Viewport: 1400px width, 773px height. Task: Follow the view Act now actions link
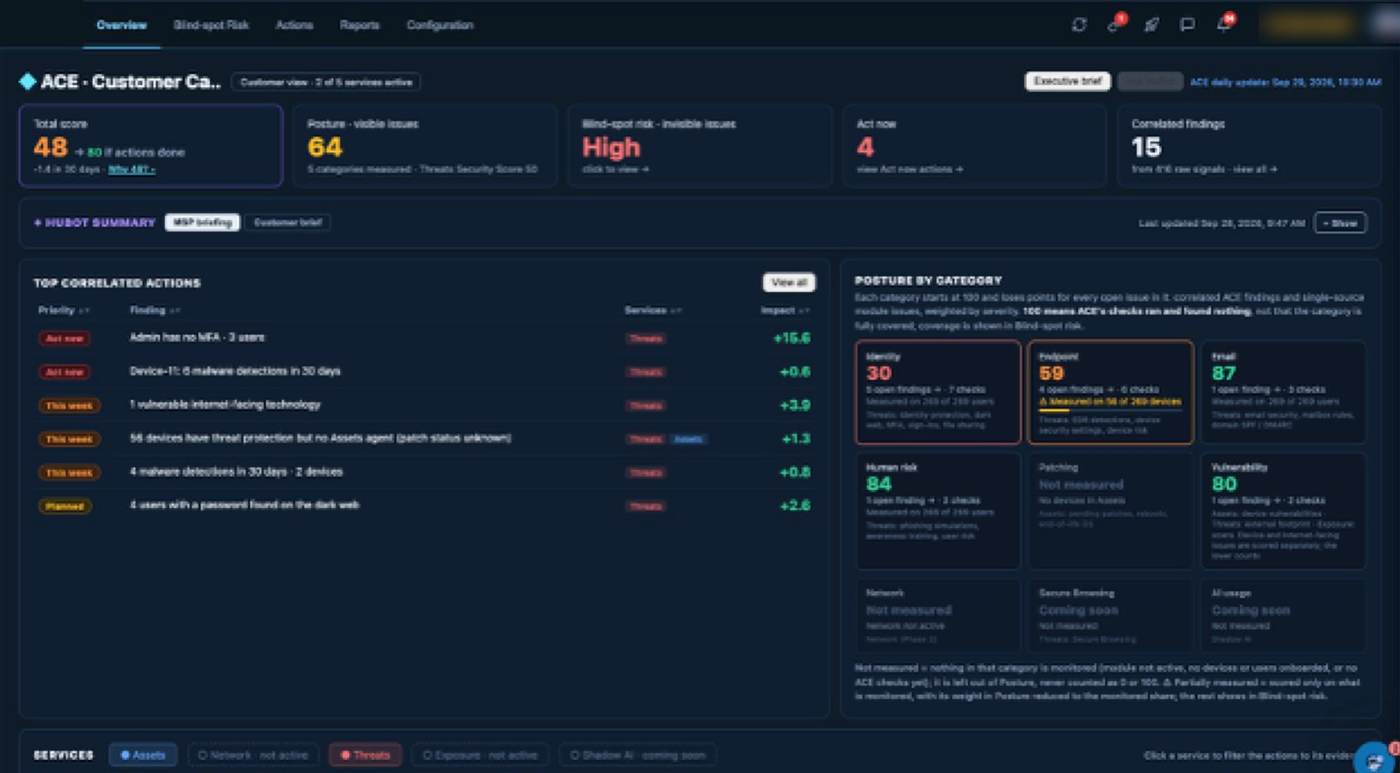point(909,170)
